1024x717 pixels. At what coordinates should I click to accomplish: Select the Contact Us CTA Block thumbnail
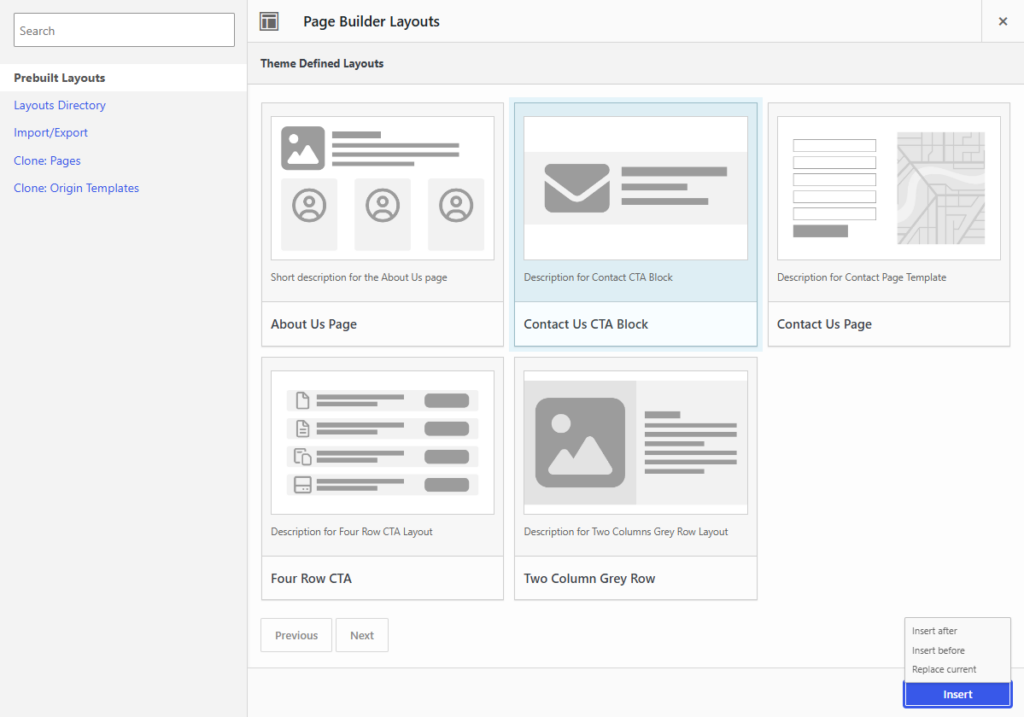[635, 188]
